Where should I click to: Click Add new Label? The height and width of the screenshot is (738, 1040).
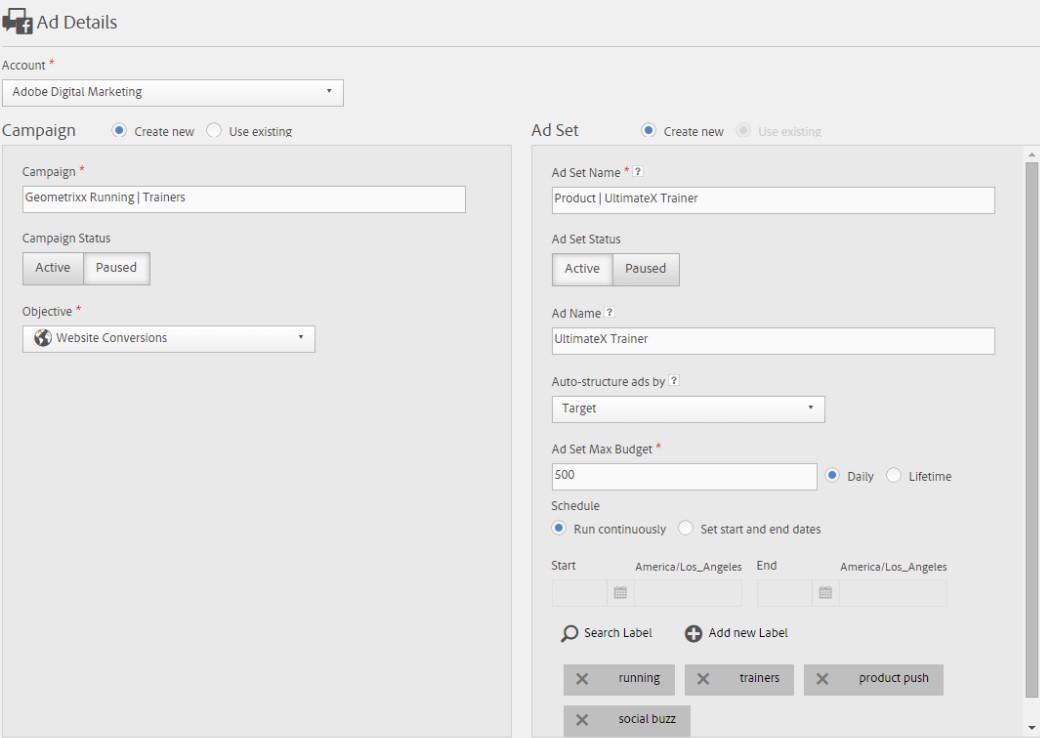coord(736,633)
